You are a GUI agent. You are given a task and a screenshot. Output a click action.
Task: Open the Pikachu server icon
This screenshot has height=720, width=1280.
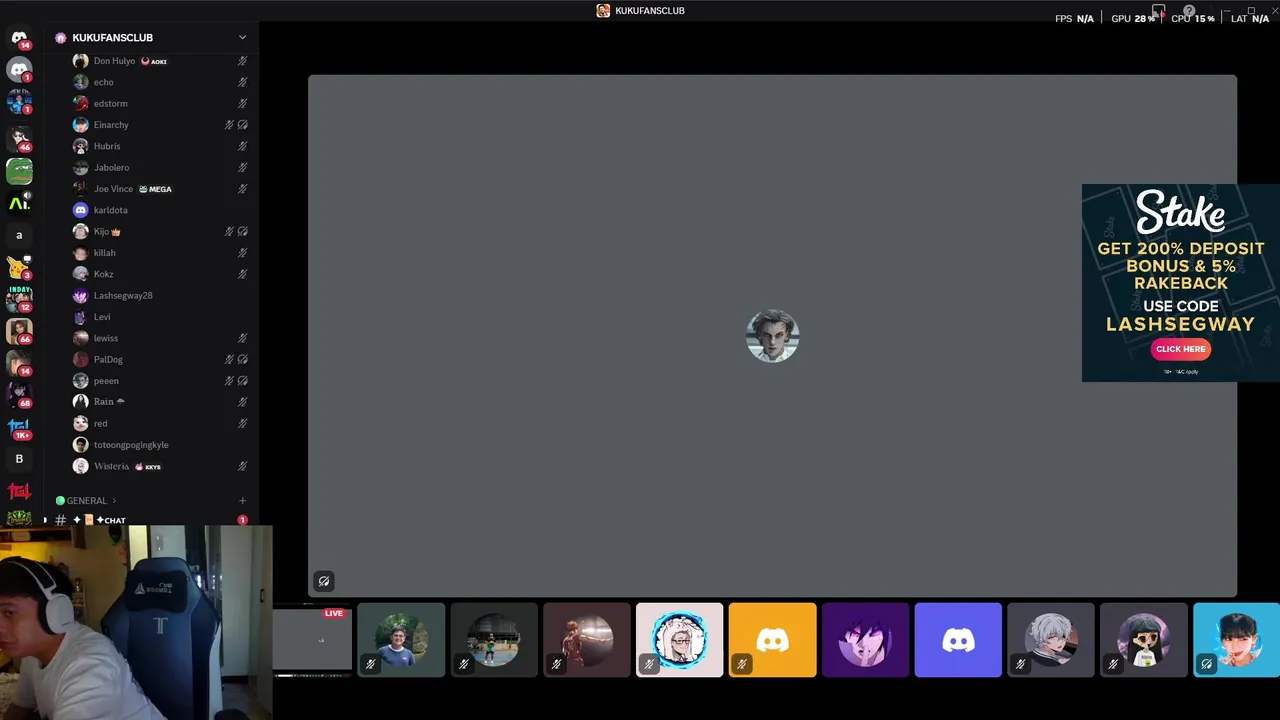pyautogui.click(x=19, y=267)
